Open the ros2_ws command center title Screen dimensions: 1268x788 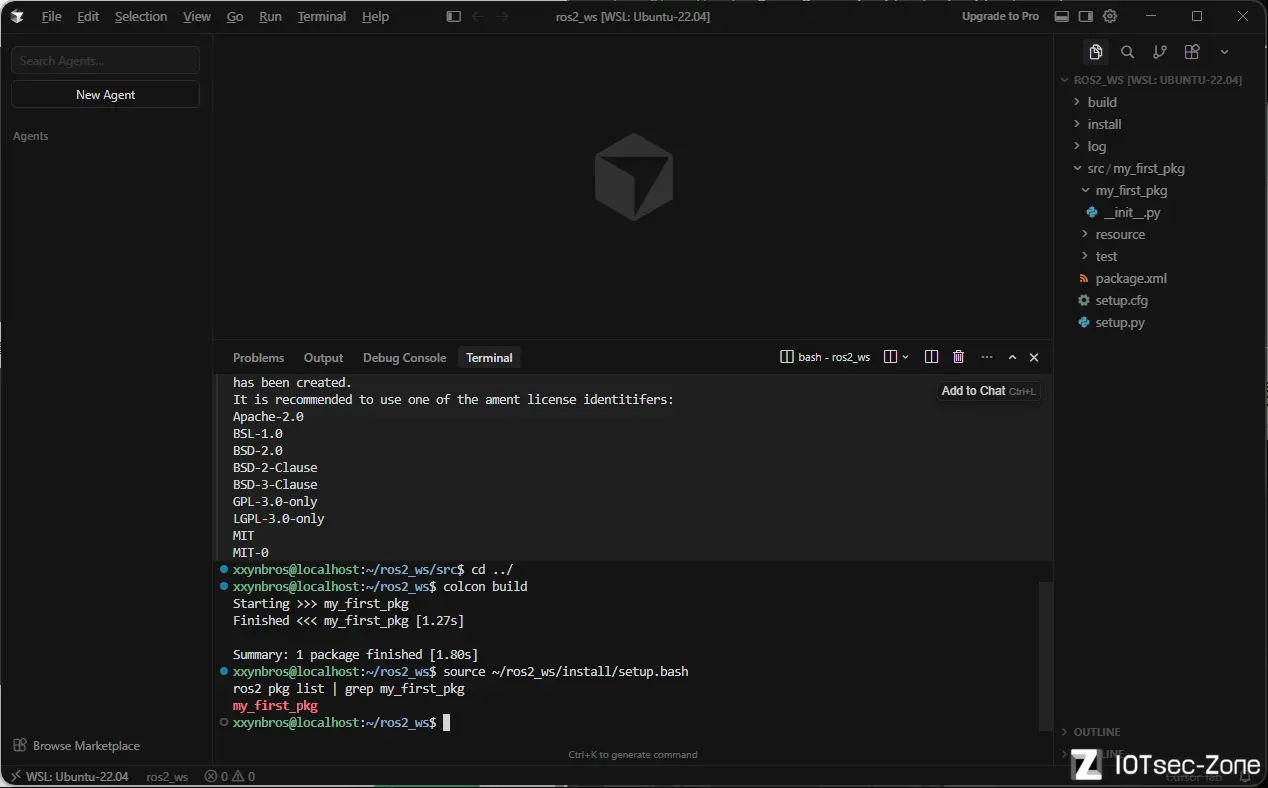633,17
